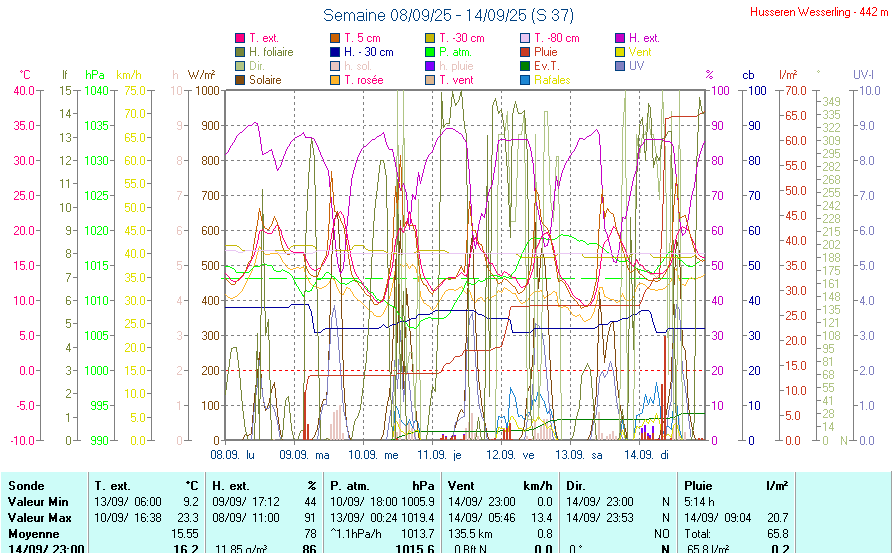Click the rain 'Total:' label

point(697,534)
